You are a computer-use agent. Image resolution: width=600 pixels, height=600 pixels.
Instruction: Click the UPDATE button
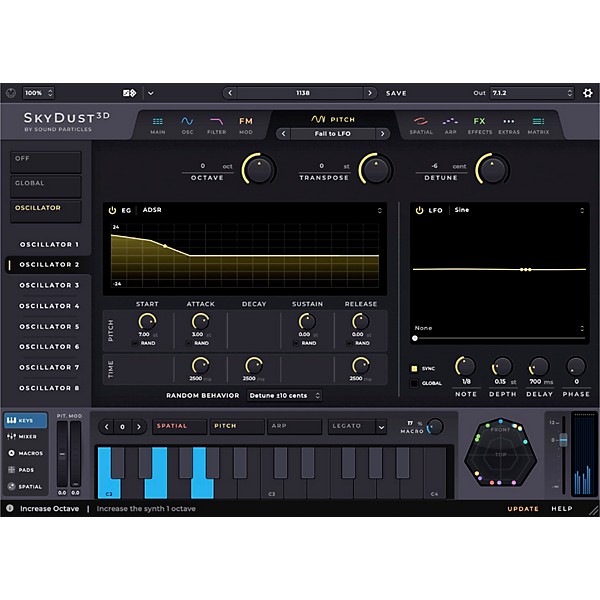[x=523, y=509]
